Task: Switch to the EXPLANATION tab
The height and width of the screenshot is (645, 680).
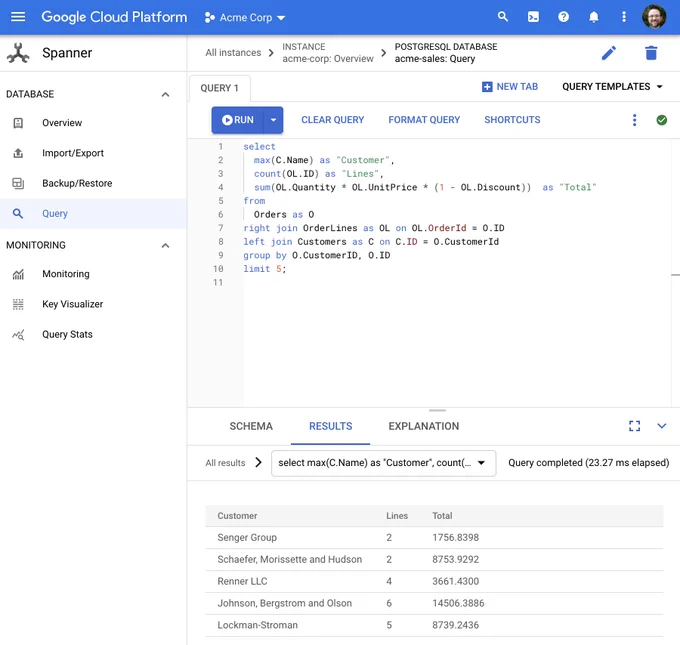Action: point(424,426)
